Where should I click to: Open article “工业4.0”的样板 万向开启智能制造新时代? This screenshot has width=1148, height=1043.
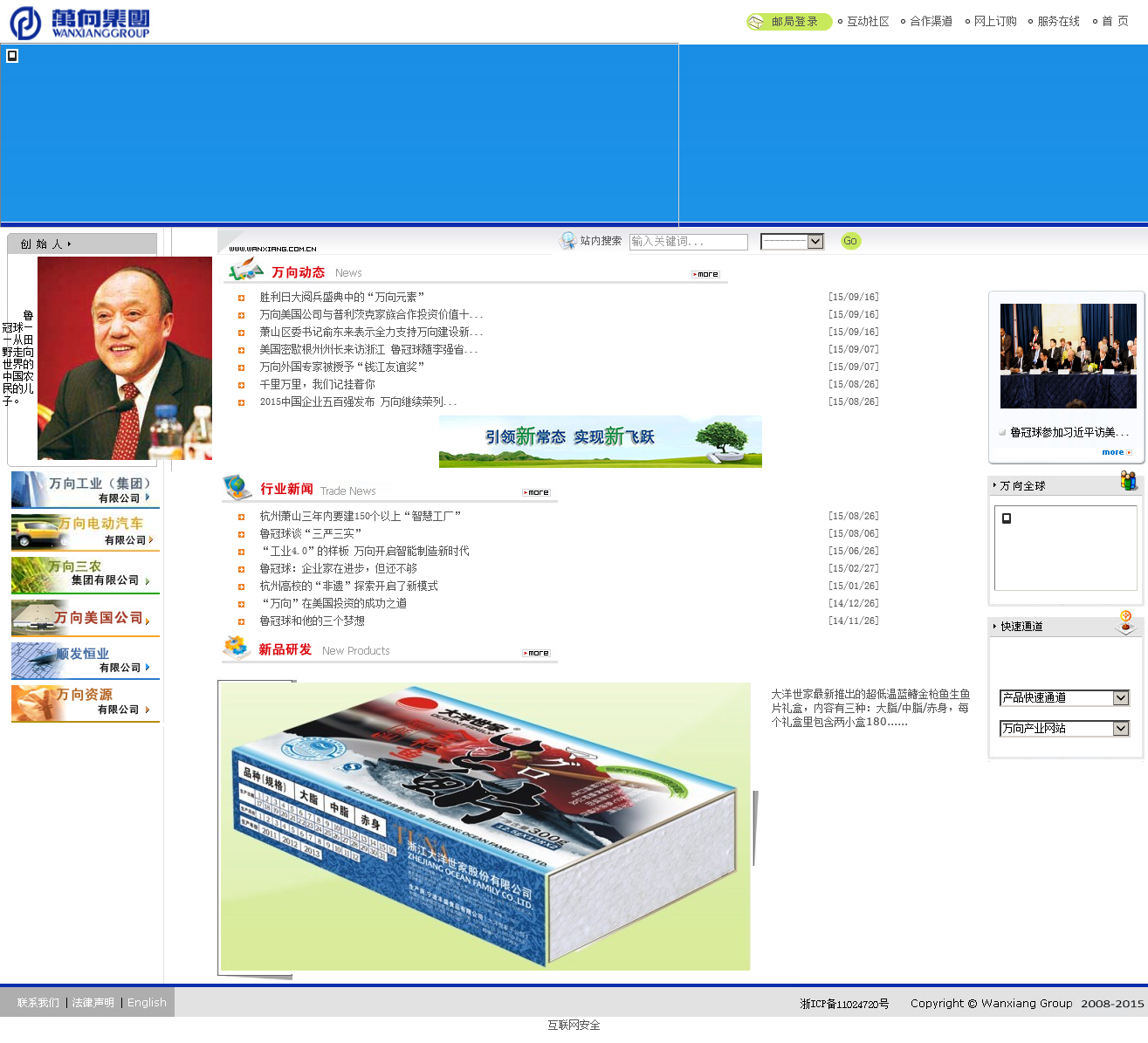click(x=365, y=552)
